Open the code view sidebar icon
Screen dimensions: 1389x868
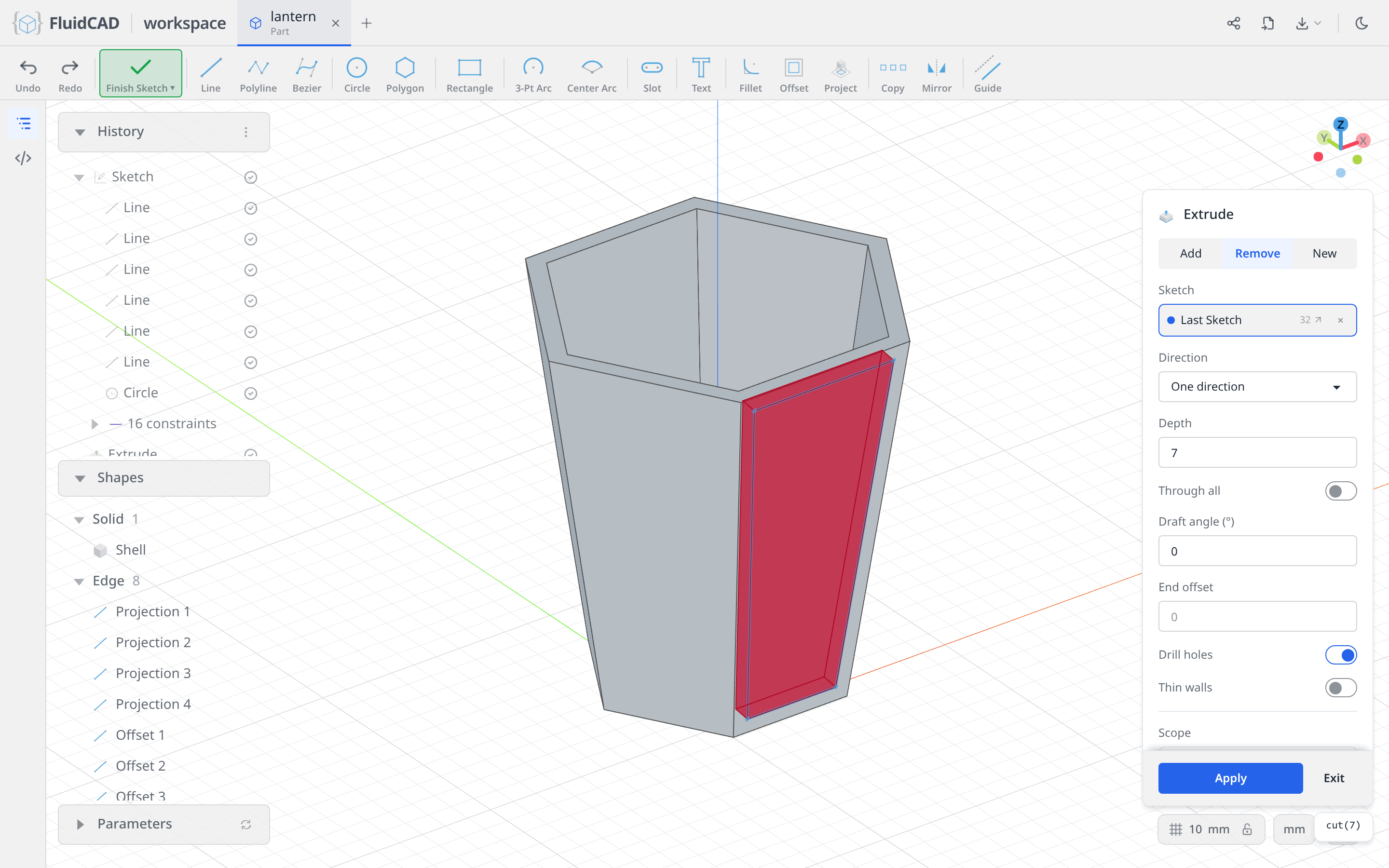23,158
